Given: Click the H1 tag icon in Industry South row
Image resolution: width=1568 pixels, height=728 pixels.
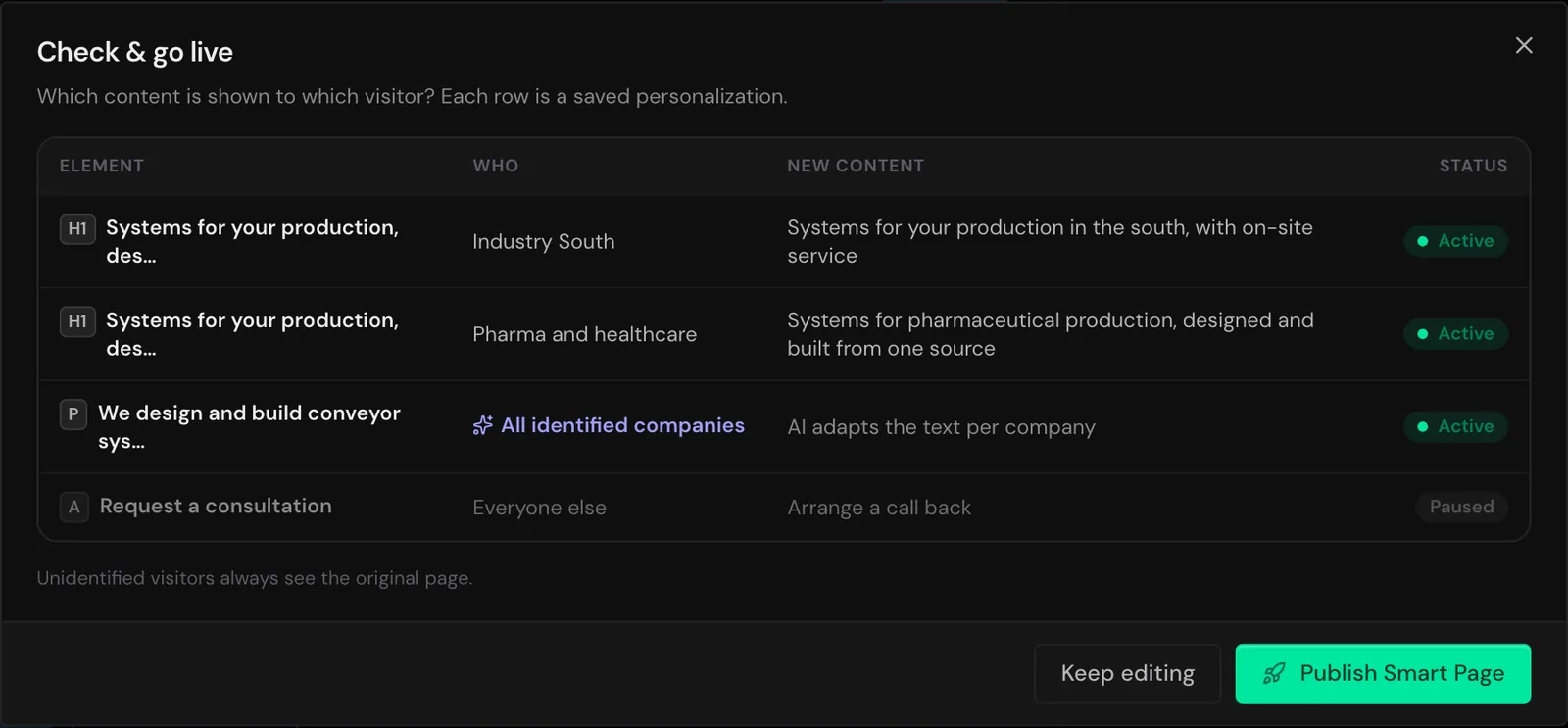Looking at the screenshot, I should 77,228.
